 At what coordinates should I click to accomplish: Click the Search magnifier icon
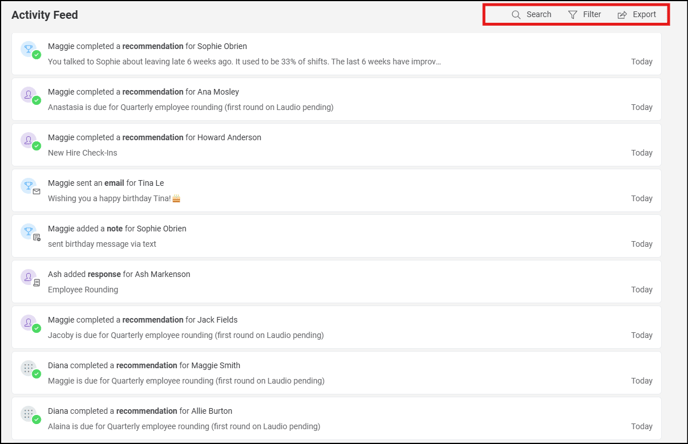pyautogui.click(x=516, y=14)
